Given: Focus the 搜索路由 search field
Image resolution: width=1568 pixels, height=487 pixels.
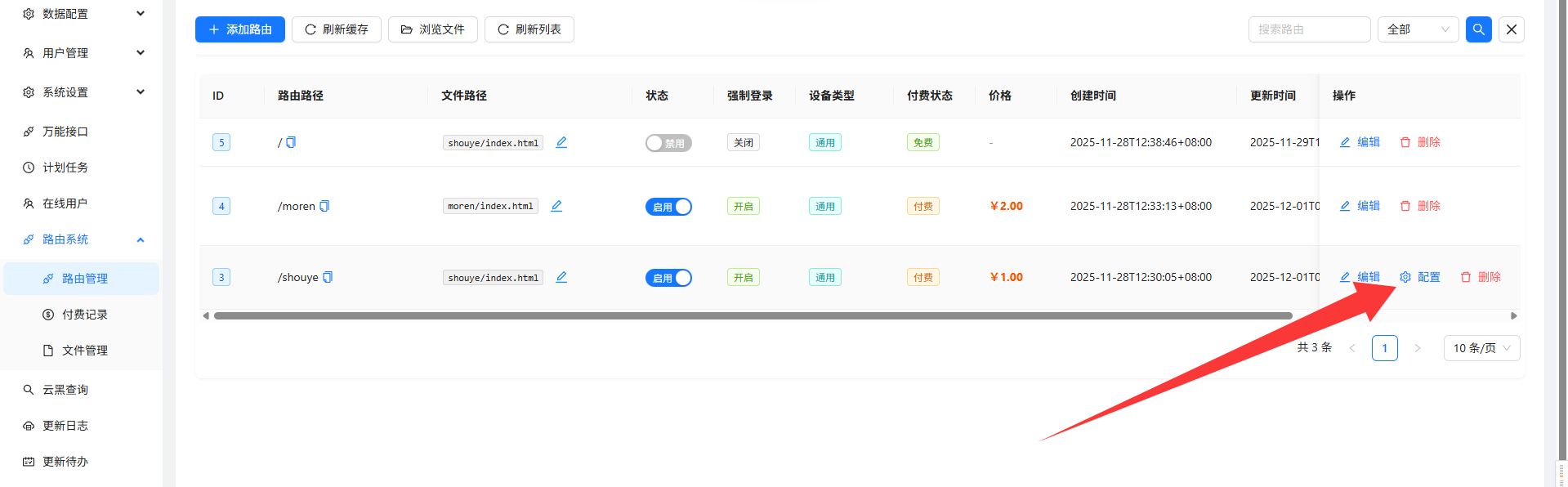Looking at the screenshot, I should click(x=1308, y=29).
